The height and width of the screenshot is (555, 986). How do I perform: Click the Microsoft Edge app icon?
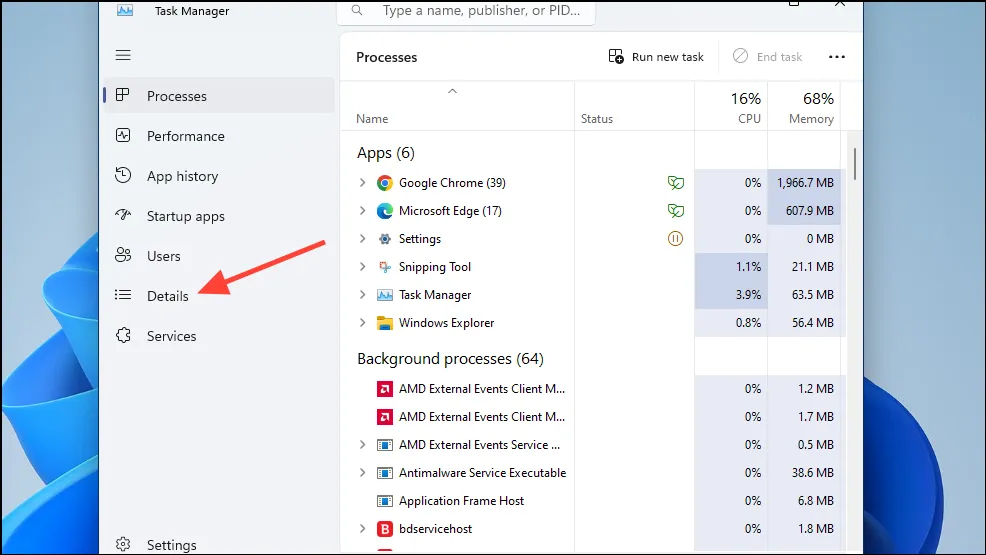point(385,211)
